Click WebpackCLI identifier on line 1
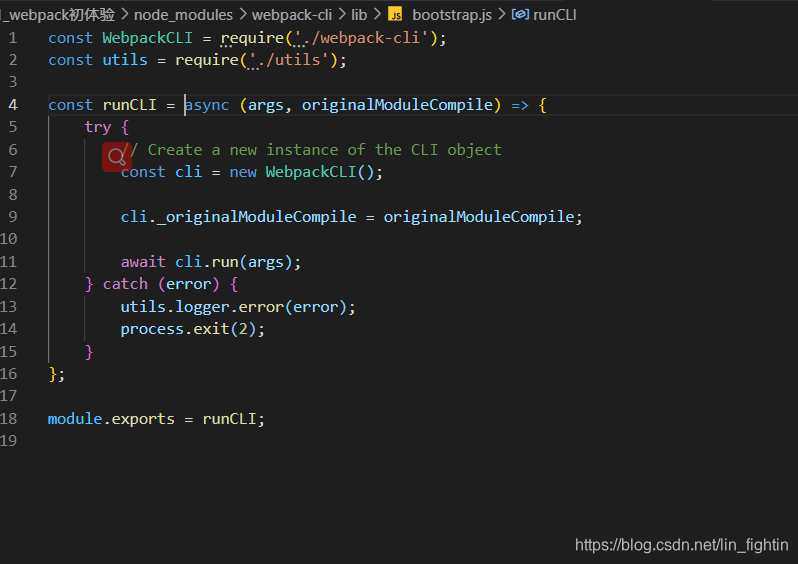The image size is (798, 564). [147, 38]
